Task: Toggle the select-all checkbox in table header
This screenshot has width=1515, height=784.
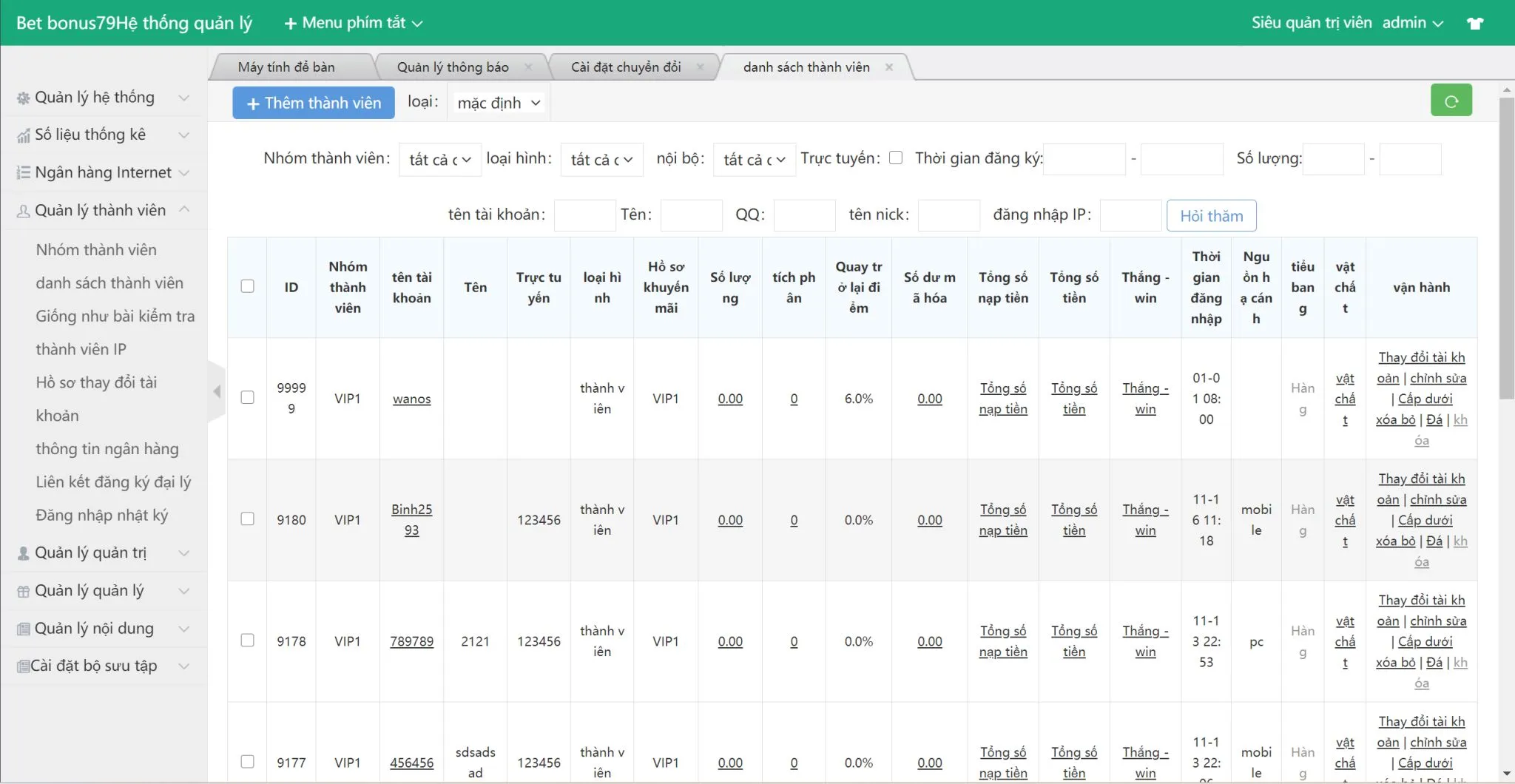Action: (248, 286)
